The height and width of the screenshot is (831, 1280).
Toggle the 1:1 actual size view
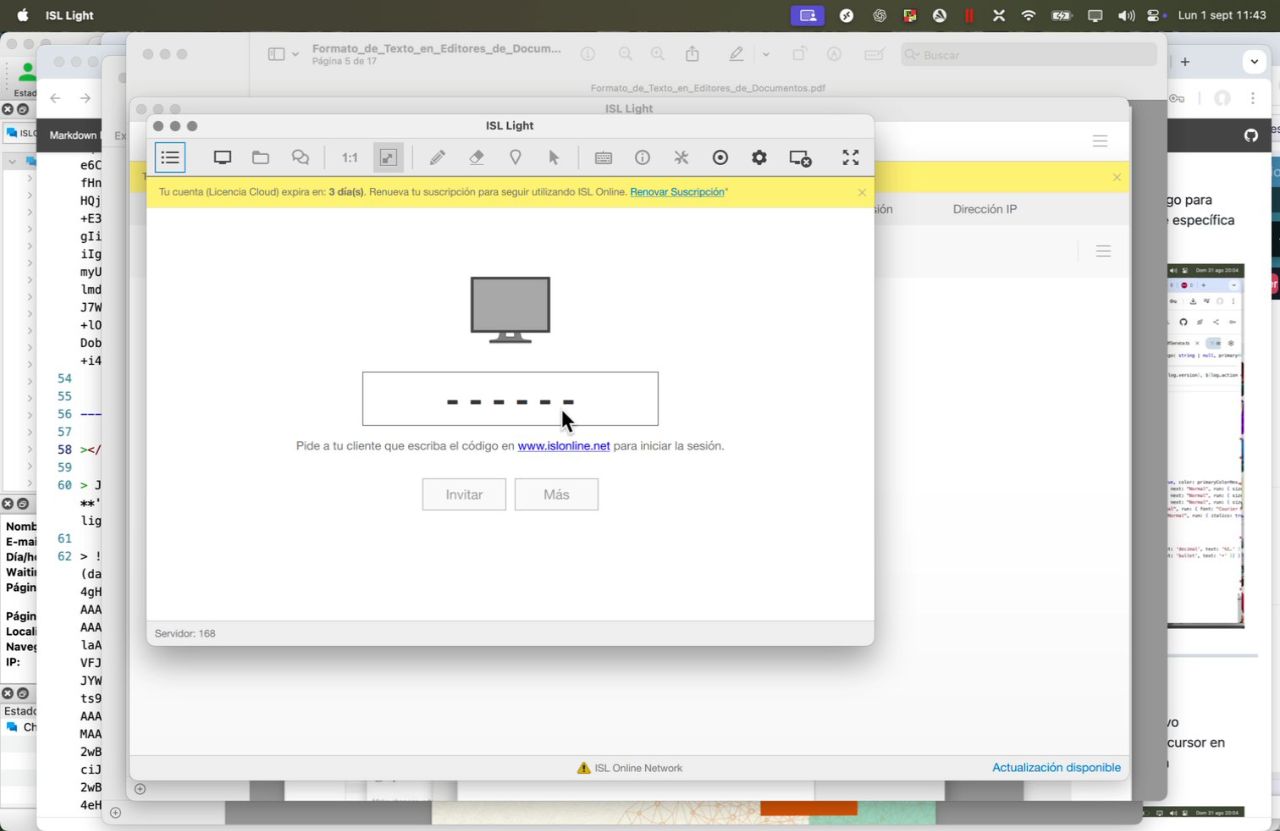349,157
